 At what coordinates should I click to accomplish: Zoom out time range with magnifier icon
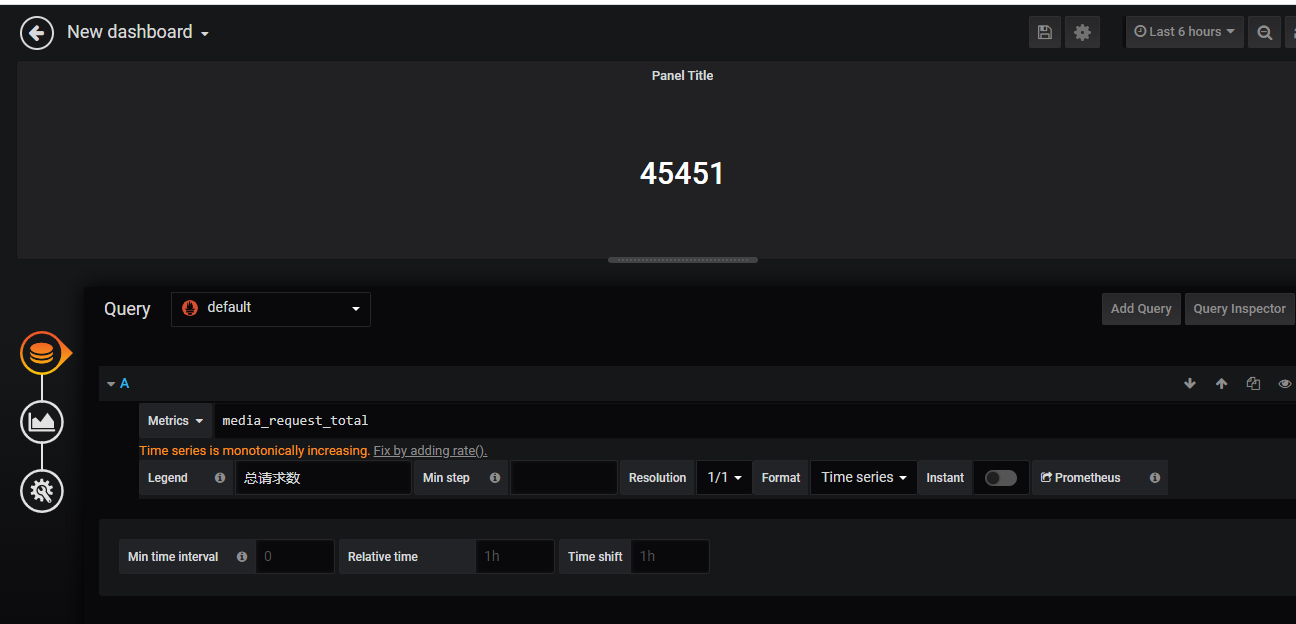[x=1265, y=32]
